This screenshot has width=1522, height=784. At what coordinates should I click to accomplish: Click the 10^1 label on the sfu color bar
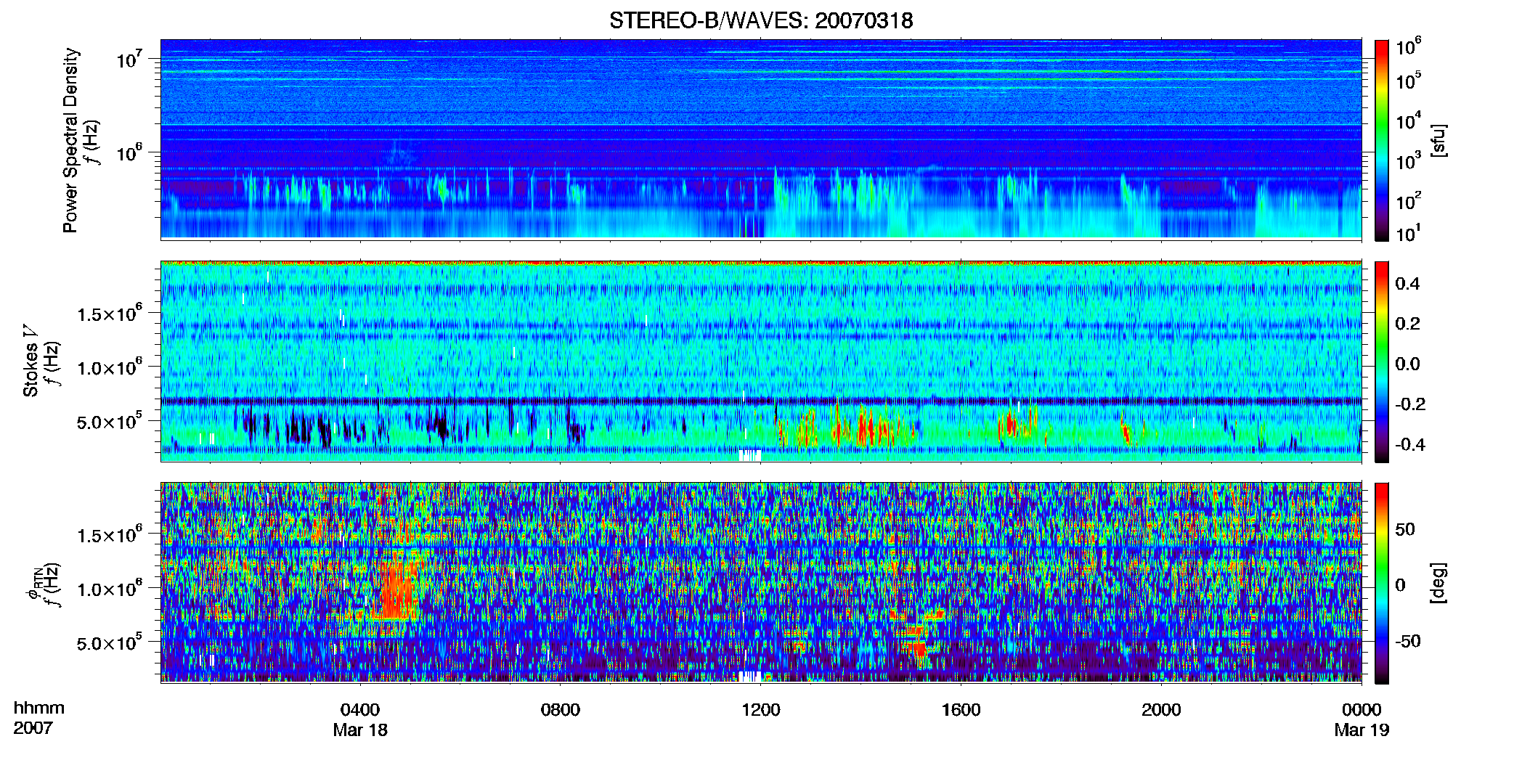click(1409, 234)
